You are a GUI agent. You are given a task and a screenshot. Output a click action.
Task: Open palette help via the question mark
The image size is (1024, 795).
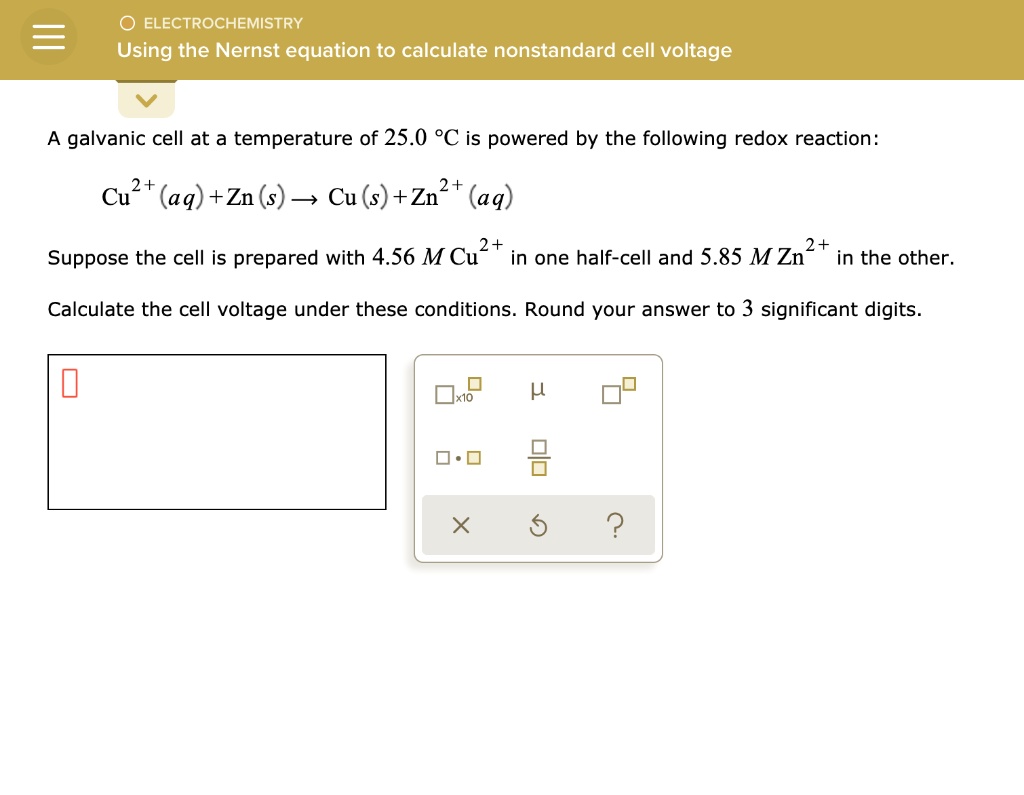pos(616,525)
